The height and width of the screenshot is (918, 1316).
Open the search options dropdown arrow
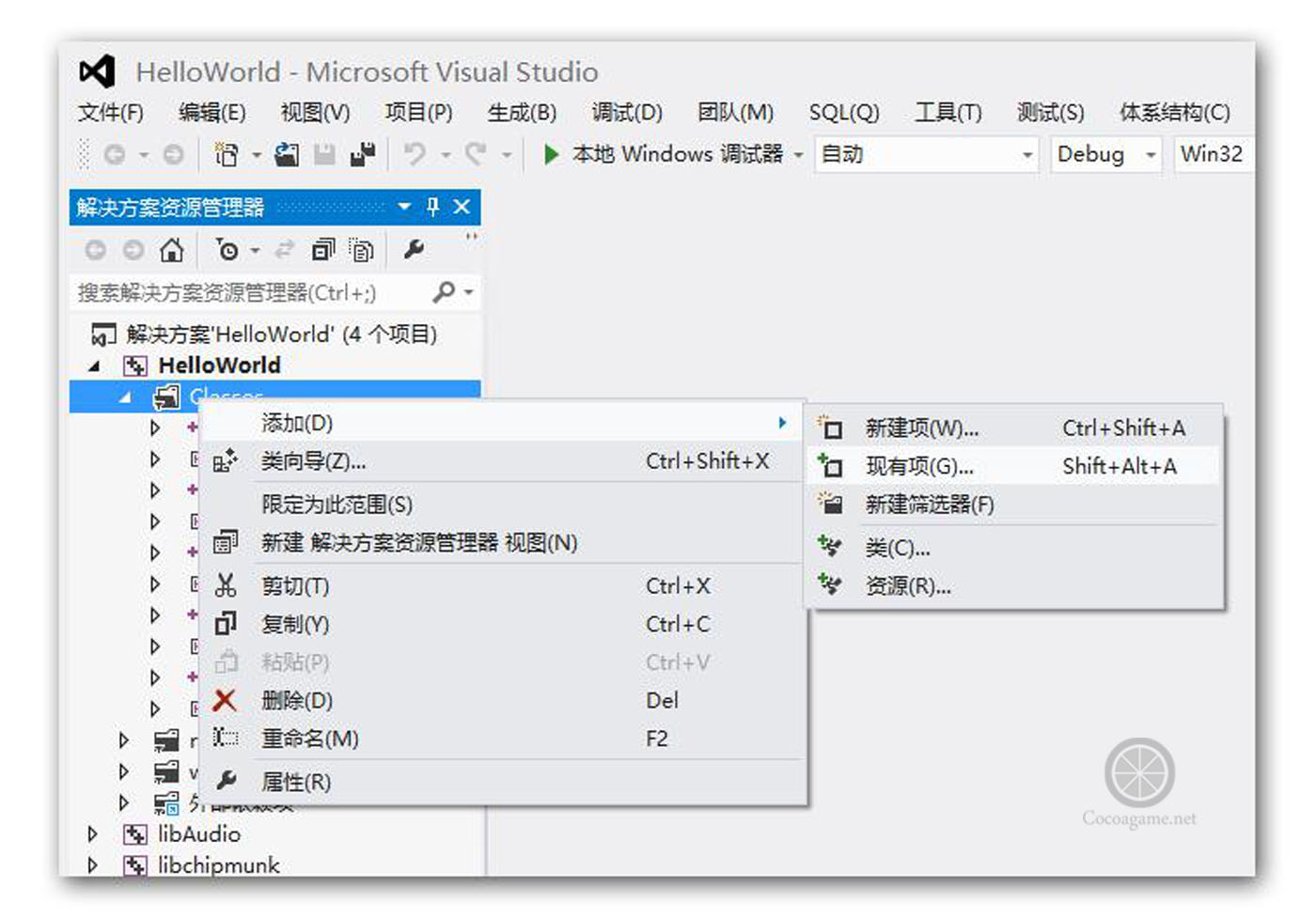[468, 293]
